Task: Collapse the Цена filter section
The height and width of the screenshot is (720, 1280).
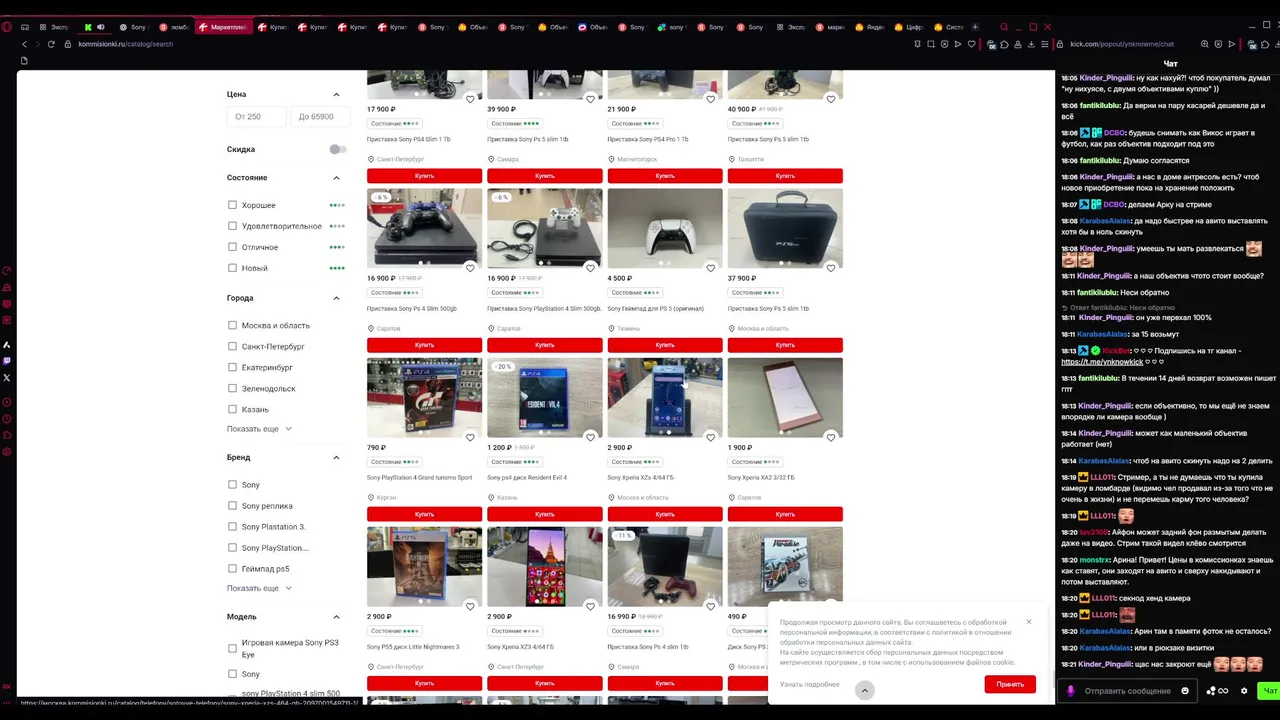Action: pos(336,94)
